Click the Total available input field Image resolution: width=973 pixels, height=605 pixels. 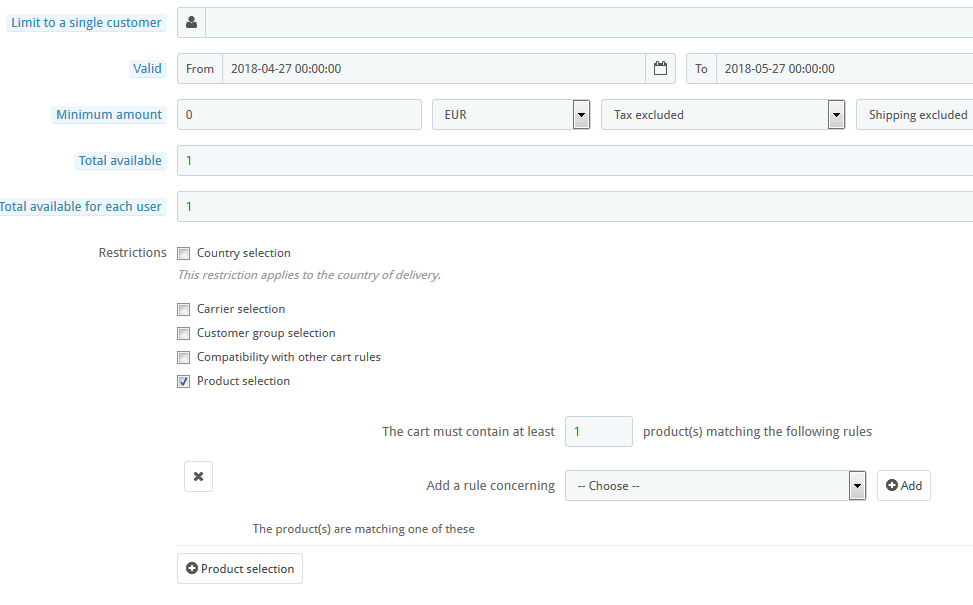(574, 161)
